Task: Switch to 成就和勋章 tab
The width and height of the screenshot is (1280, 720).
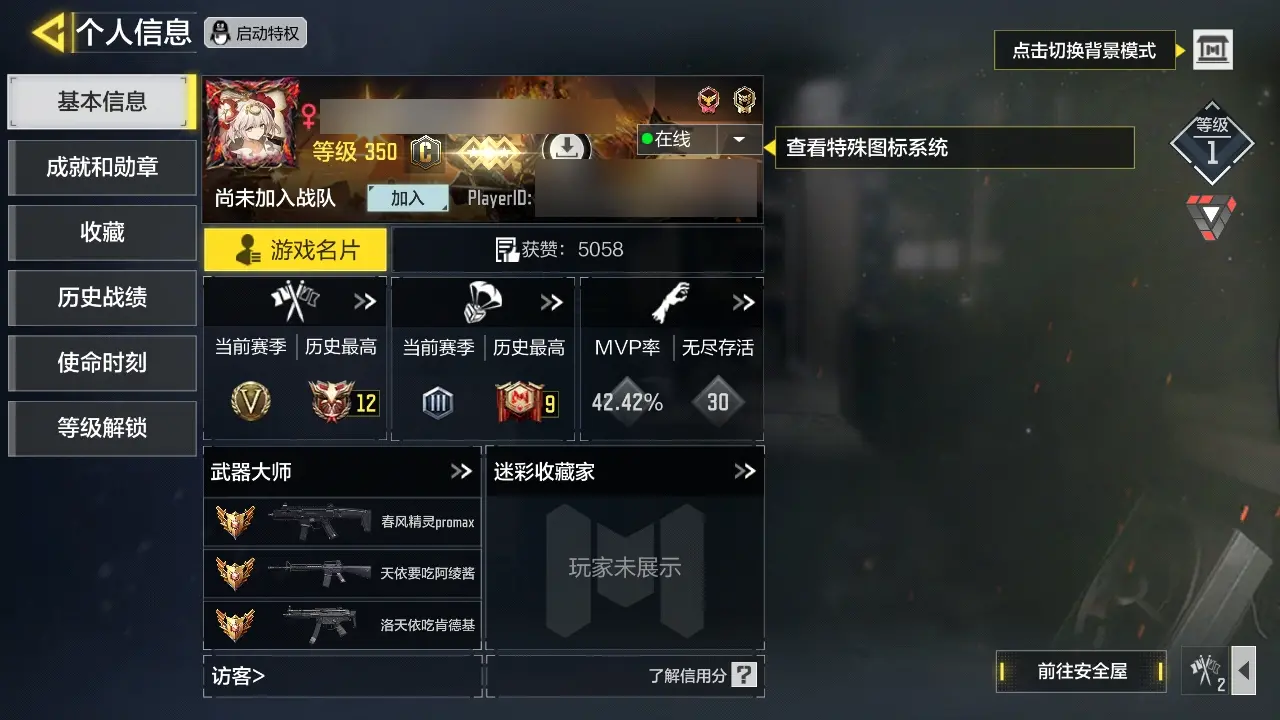Action: (x=102, y=167)
